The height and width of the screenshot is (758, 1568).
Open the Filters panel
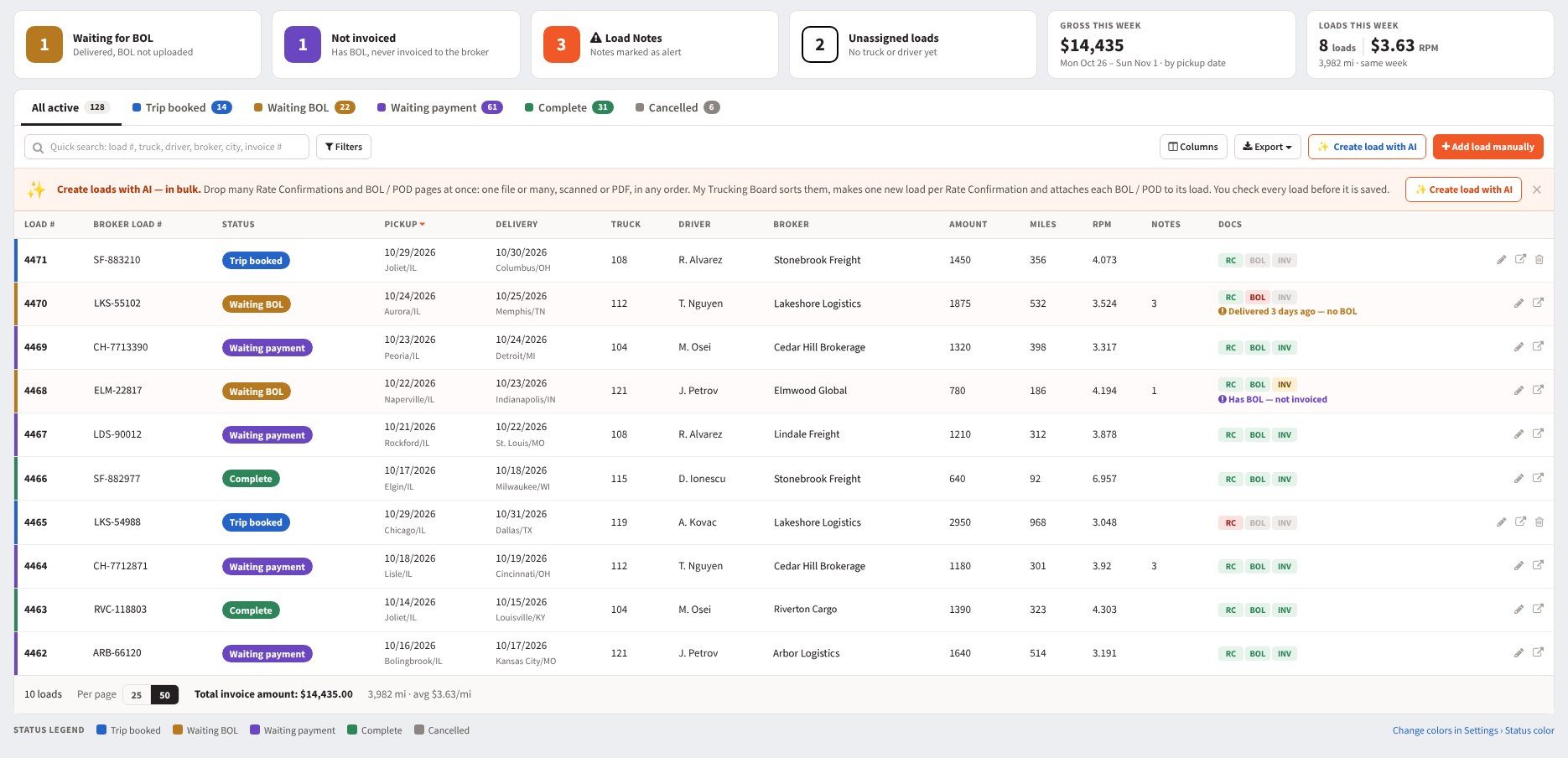344,147
